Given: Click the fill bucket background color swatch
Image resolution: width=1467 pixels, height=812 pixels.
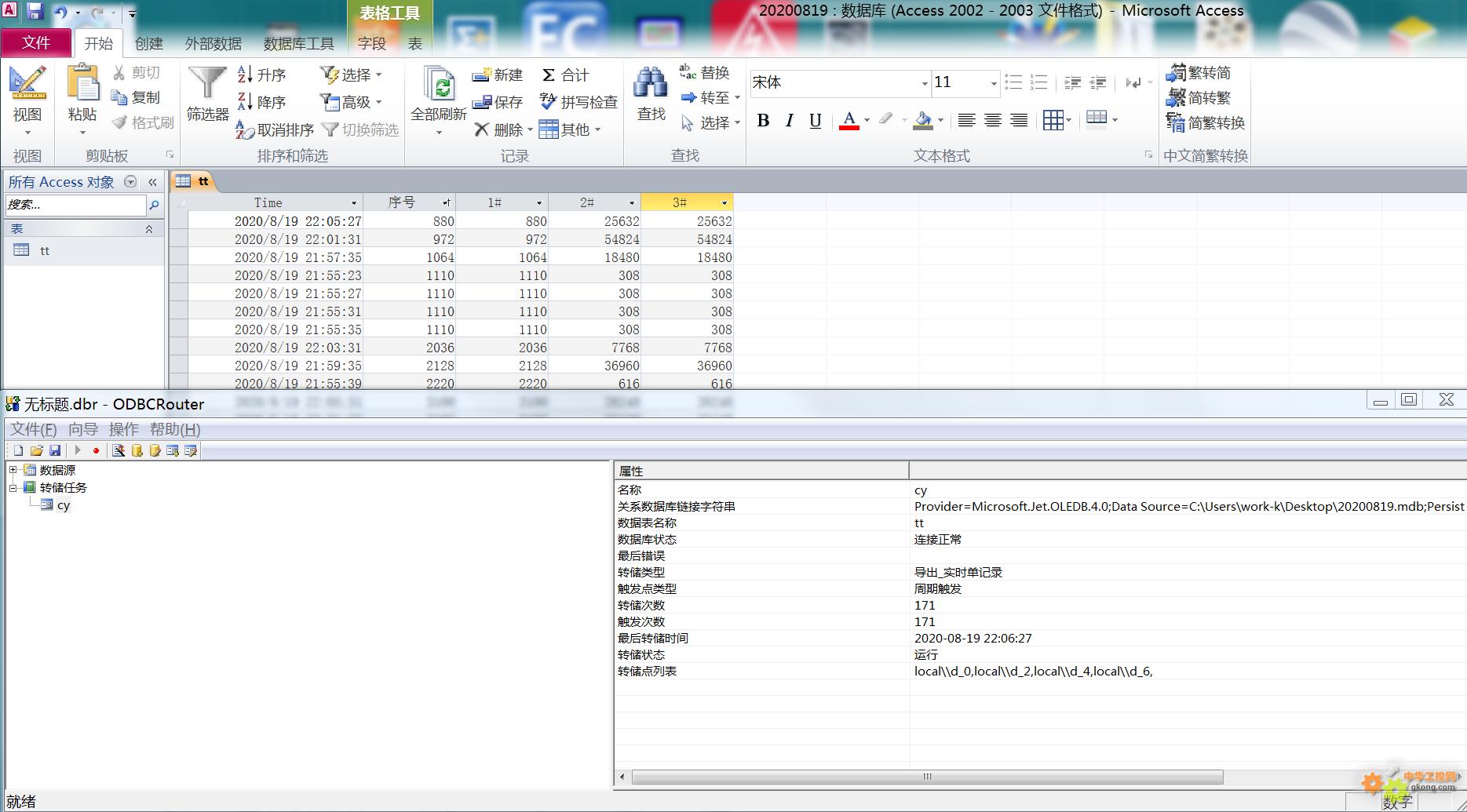Looking at the screenshot, I should click(x=924, y=121).
